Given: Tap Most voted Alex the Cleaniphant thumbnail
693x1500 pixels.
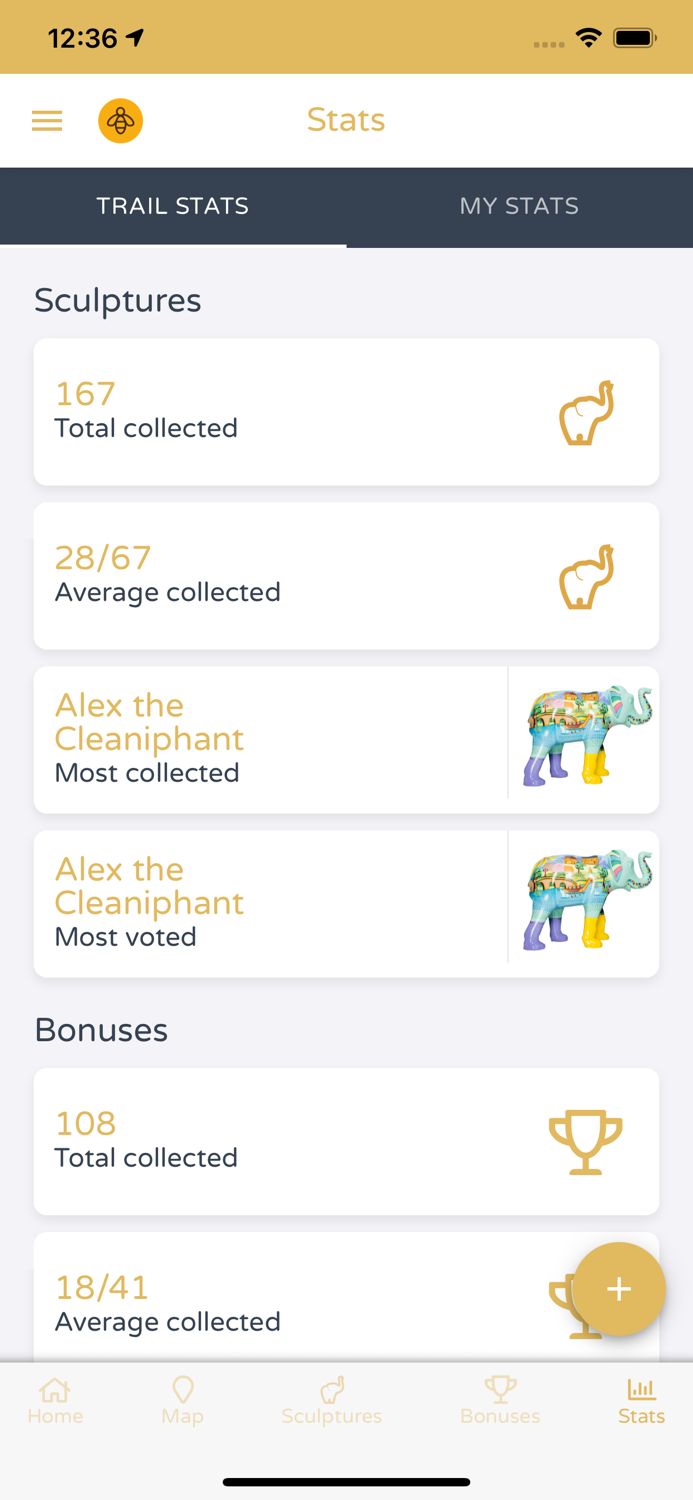Looking at the screenshot, I should pos(586,901).
